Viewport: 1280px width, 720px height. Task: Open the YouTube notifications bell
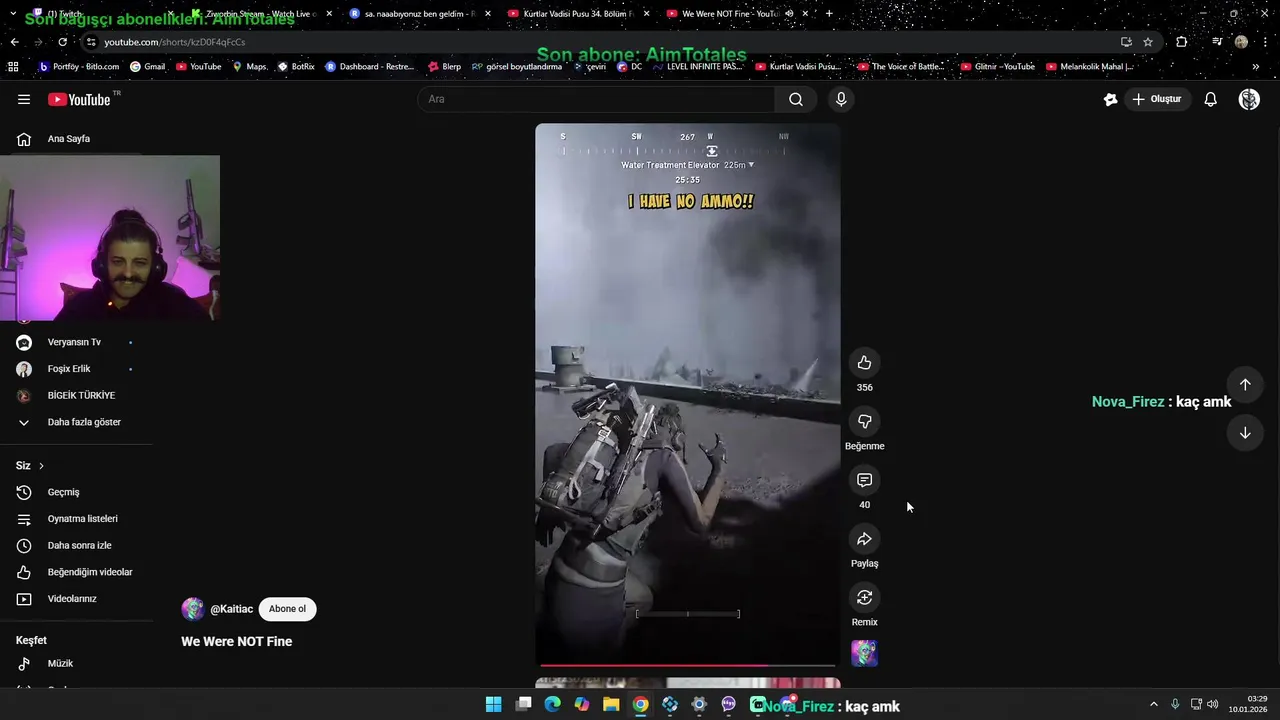point(1210,99)
